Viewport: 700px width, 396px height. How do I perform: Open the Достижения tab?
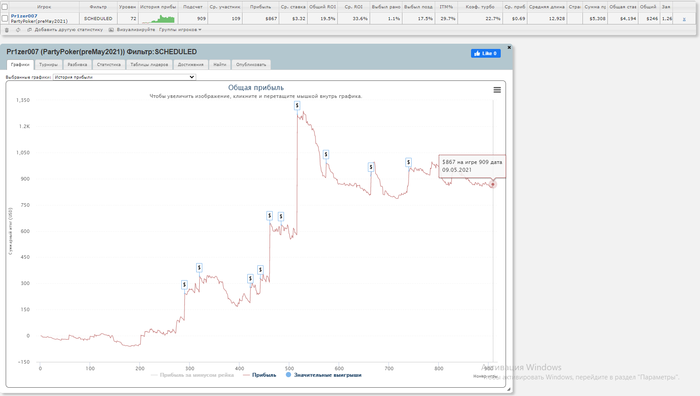pyautogui.click(x=191, y=65)
